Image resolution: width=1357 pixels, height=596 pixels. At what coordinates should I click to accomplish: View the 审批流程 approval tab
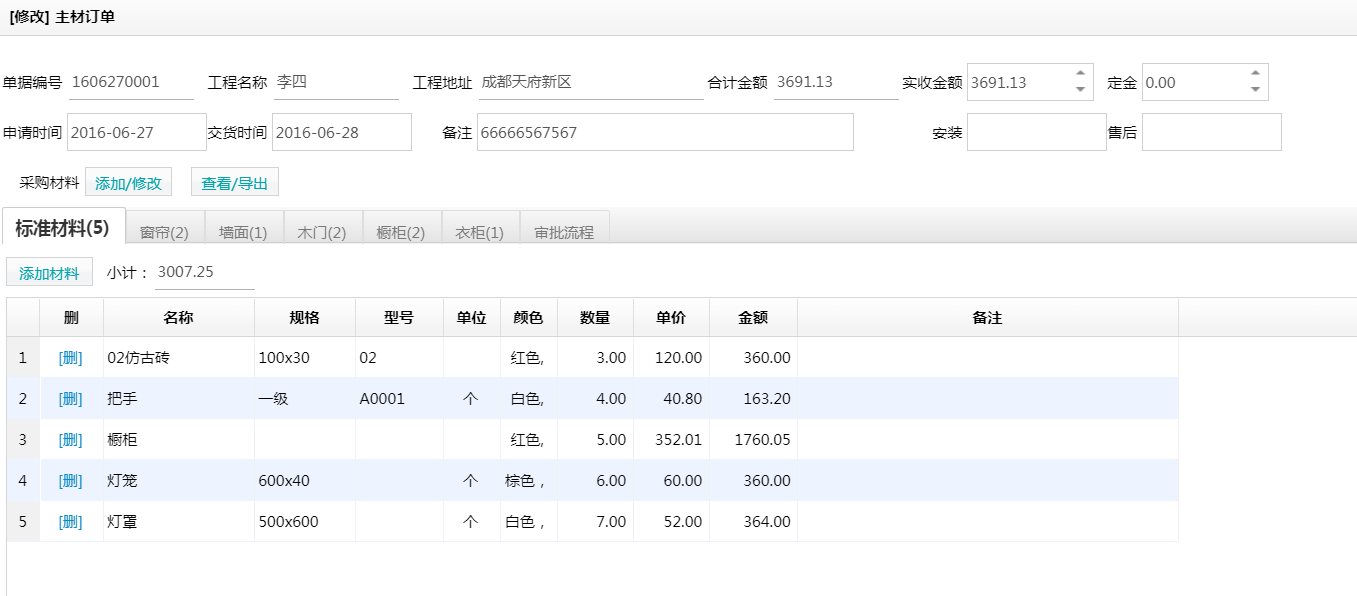tap(564, 232)
